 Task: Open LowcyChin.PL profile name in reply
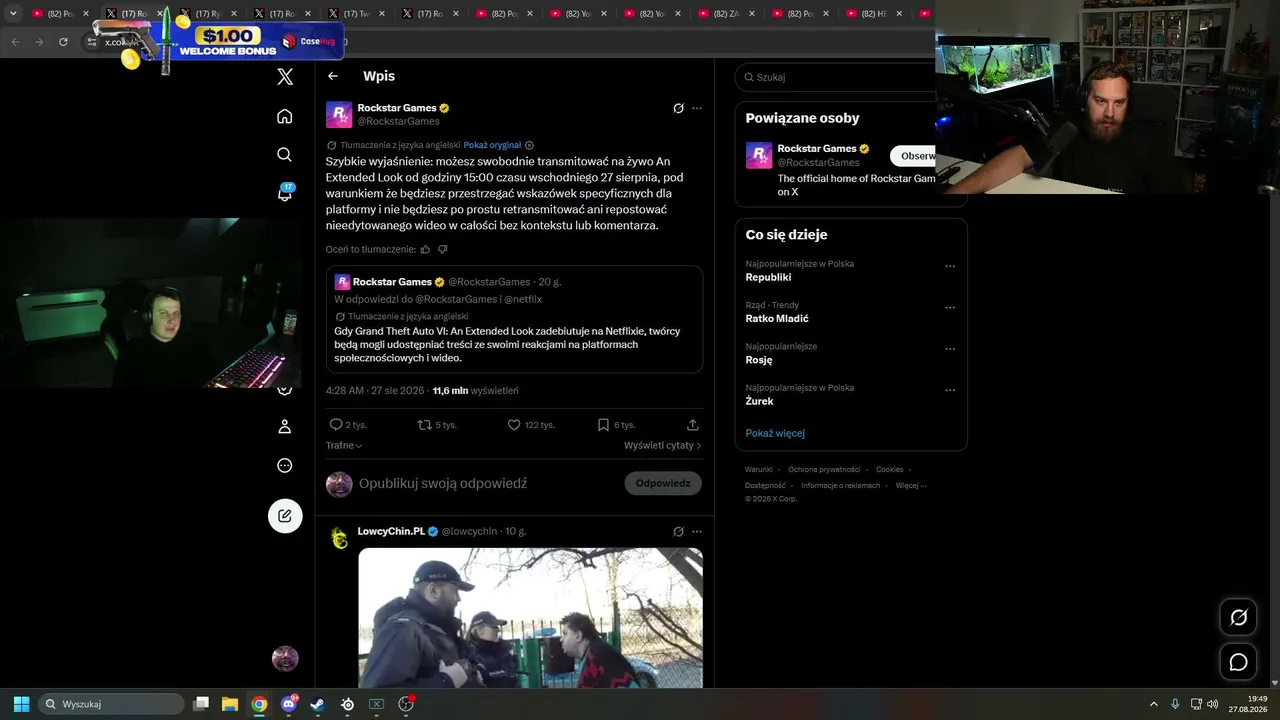point(391,531)
